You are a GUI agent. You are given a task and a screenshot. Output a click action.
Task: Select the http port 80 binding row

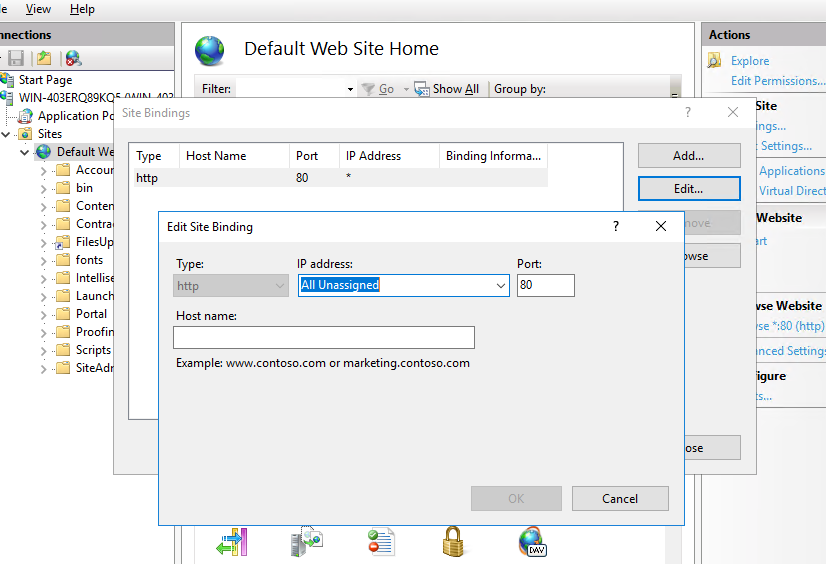coord(339,178)
